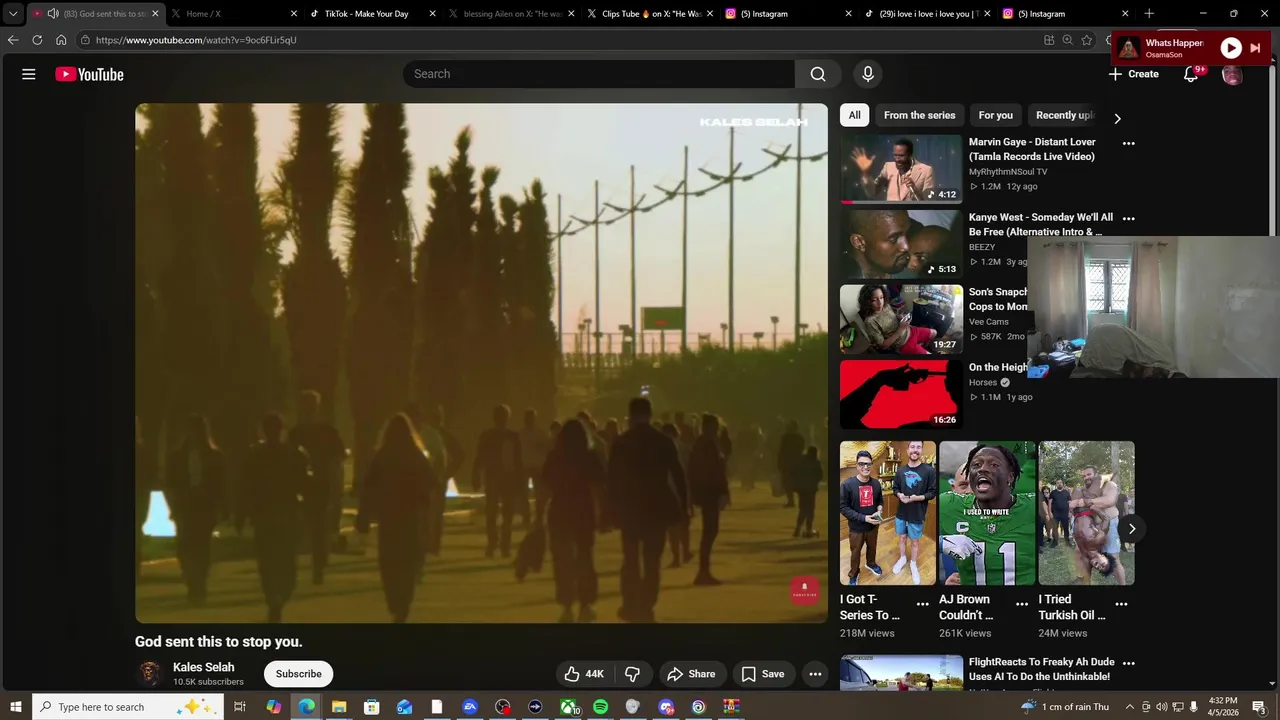This screenshot has height=720, width=1280.
Task: Open the browser home page
Action: (x=61, y=40)
